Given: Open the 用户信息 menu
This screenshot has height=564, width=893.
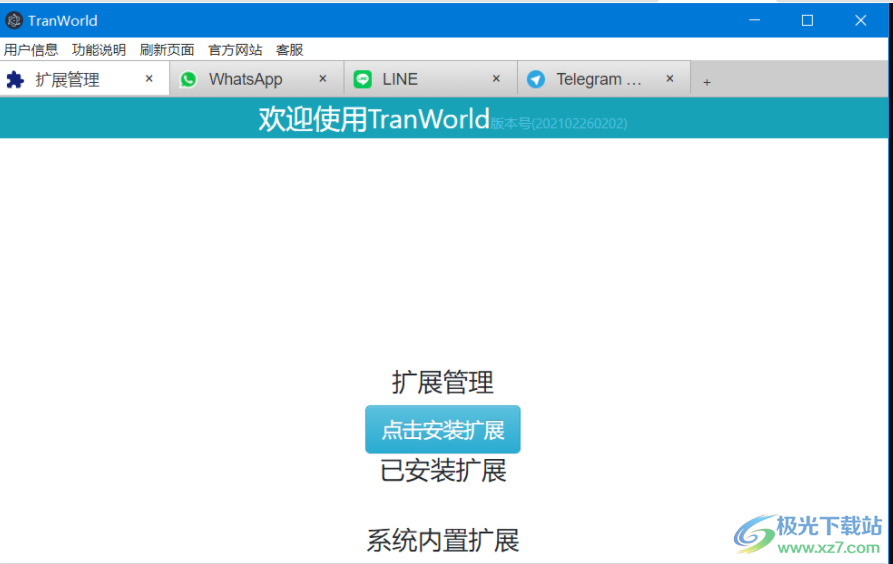Looking at the screenshot, I should point(31,50).
